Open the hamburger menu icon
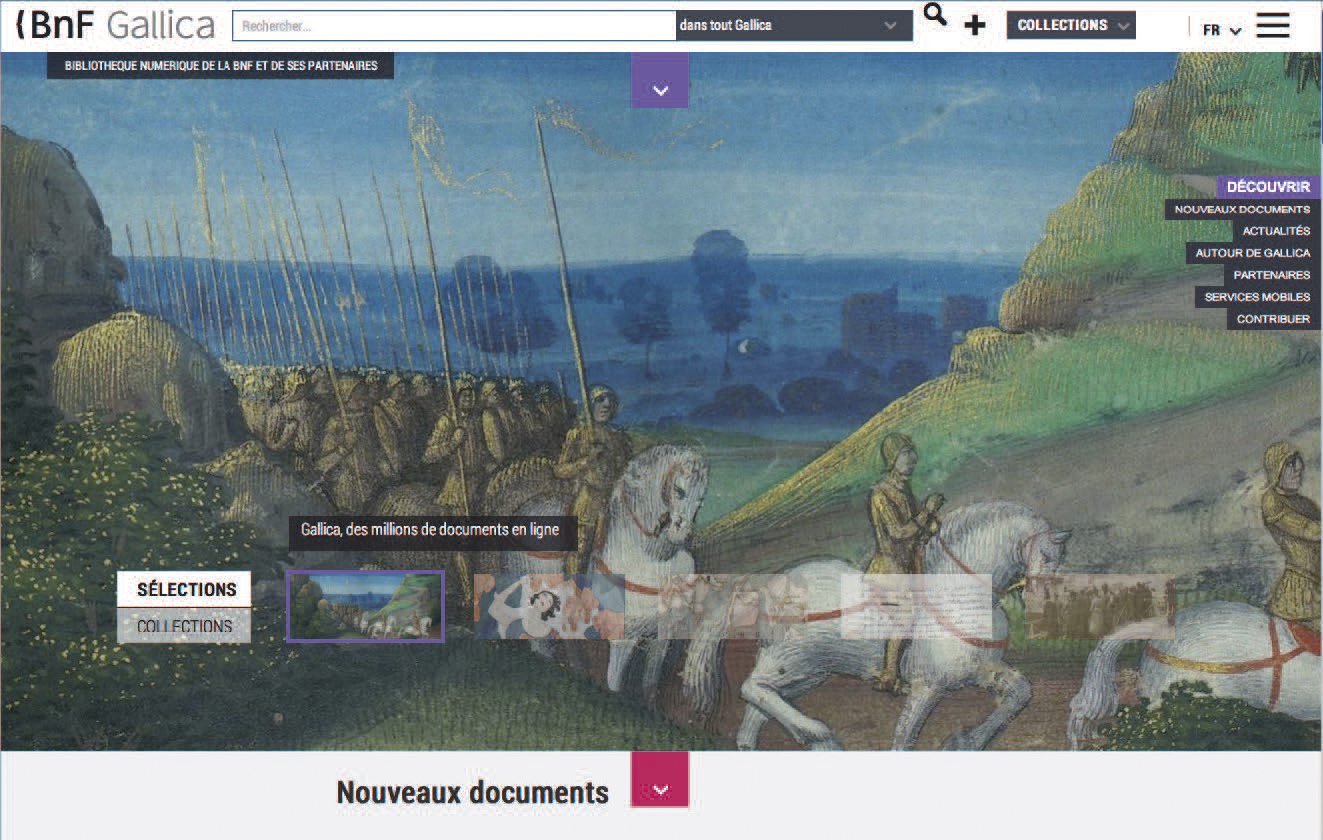Screen dimensions: 1323x840 click(x=1273, y=25)
